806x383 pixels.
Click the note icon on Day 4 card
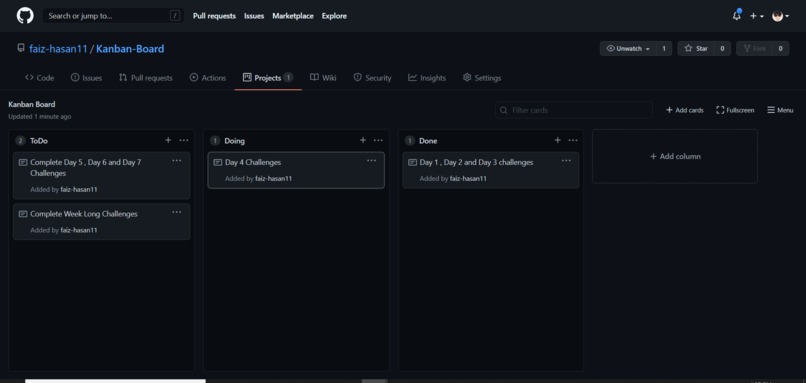(217, 162)
